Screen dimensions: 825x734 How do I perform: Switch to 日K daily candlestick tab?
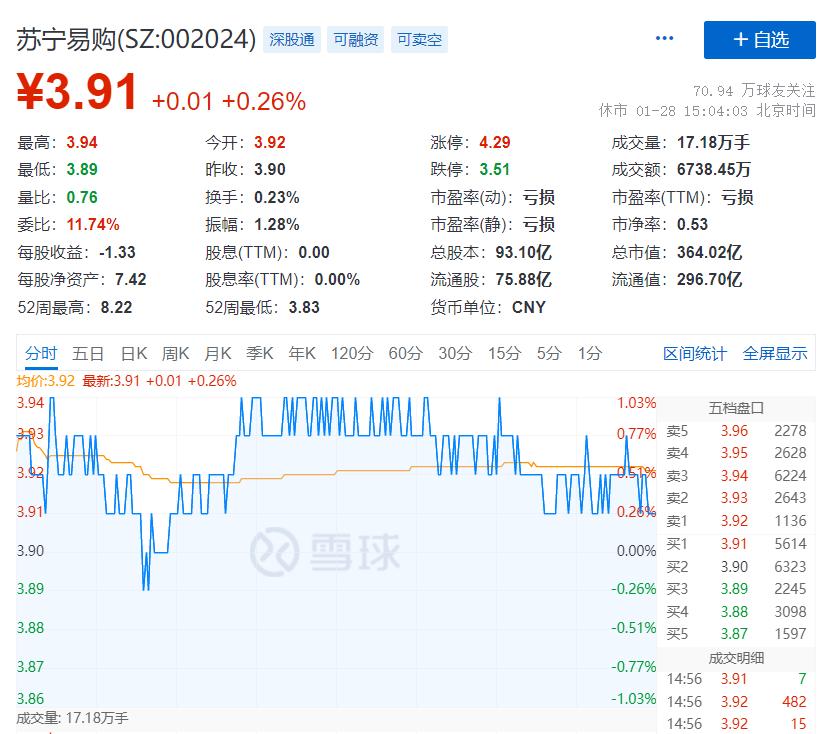click(130, 353)
